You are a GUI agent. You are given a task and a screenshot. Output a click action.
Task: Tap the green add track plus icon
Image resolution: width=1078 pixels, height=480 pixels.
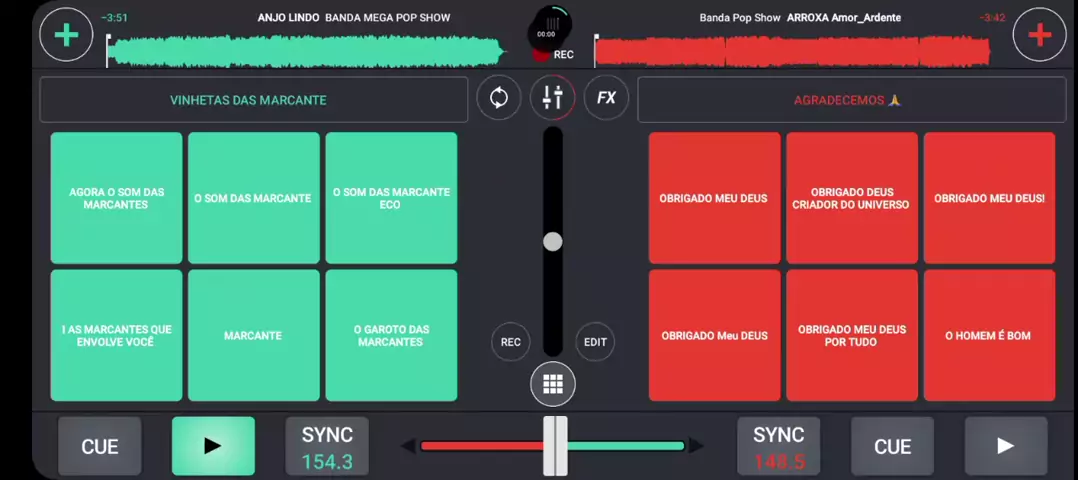66,35
